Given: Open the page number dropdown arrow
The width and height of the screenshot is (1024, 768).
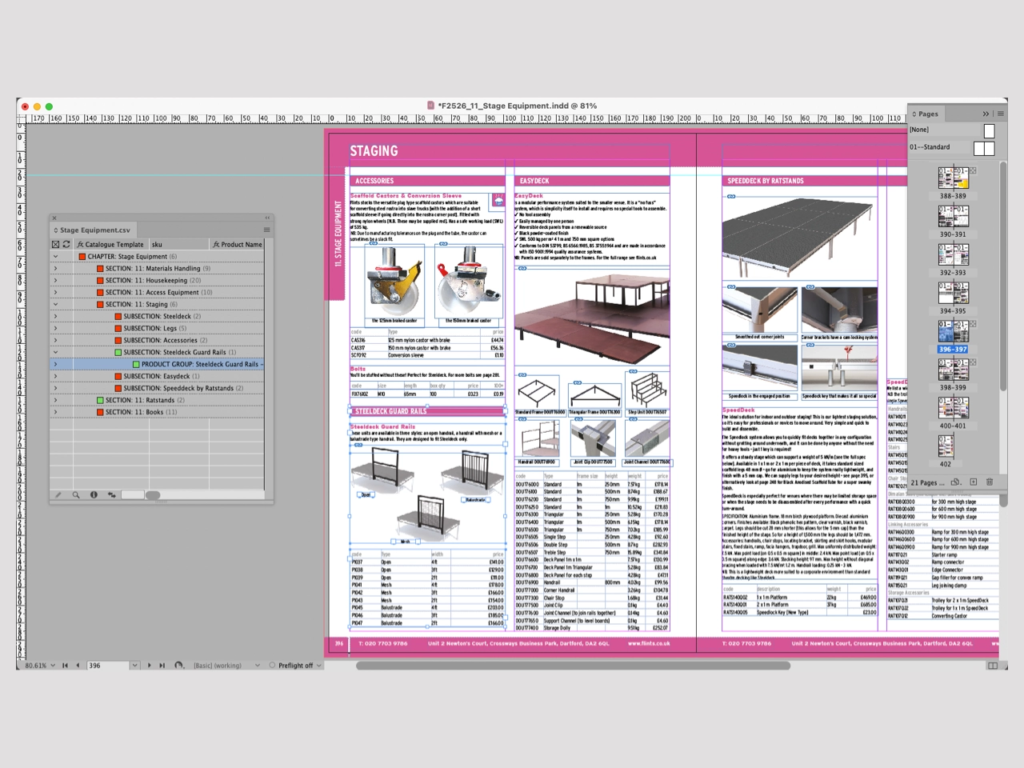Looking at the screenshot, I should pos(134,665).
